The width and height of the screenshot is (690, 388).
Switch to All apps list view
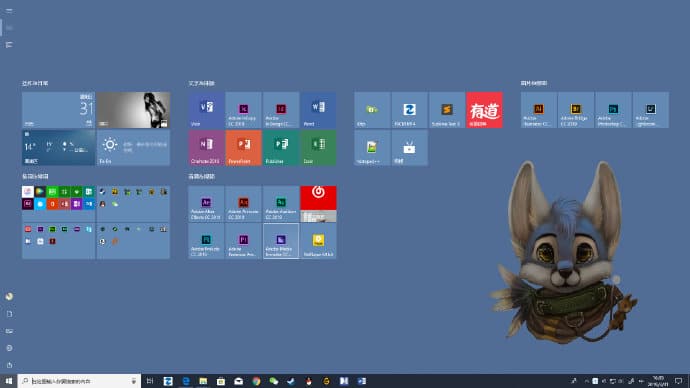click(9, 45)
